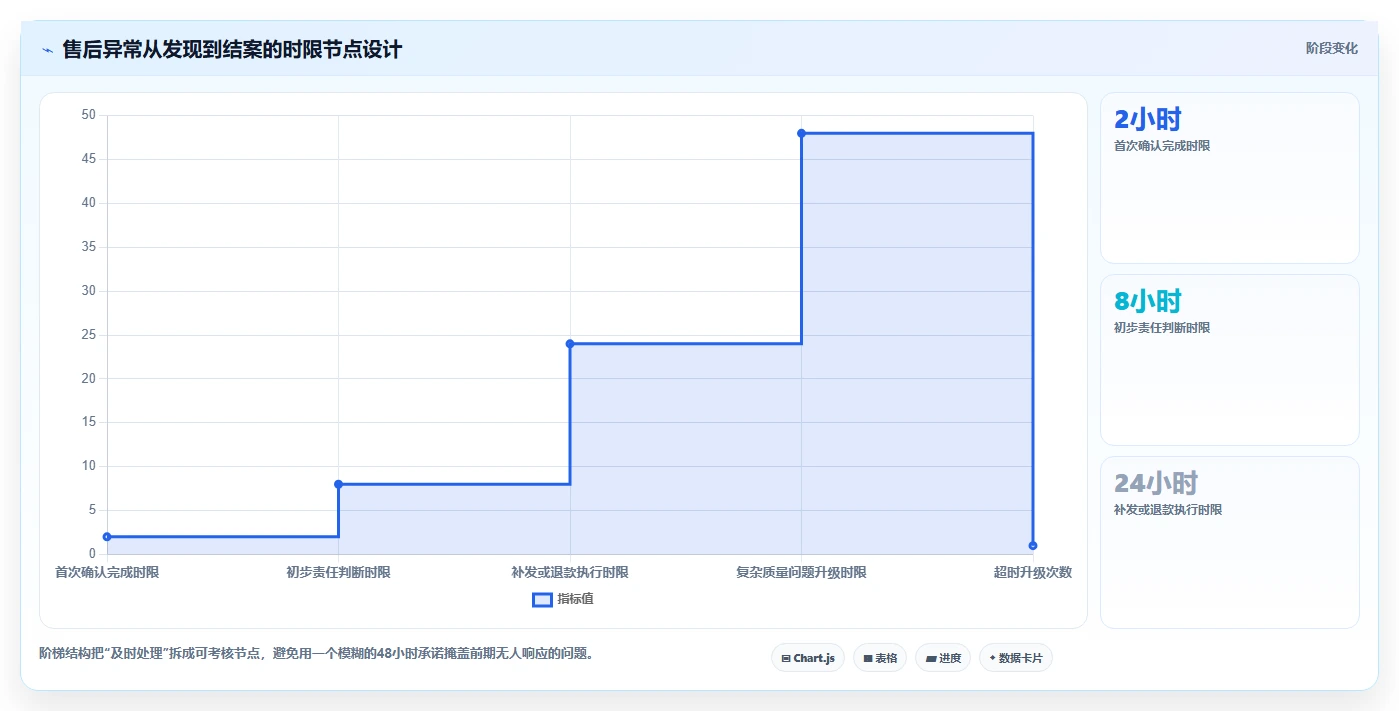Image resolution: width=1399 pixels, height=711 pixels.
Task: Click data point at 补发或退款执行时限
Action: 570,344
